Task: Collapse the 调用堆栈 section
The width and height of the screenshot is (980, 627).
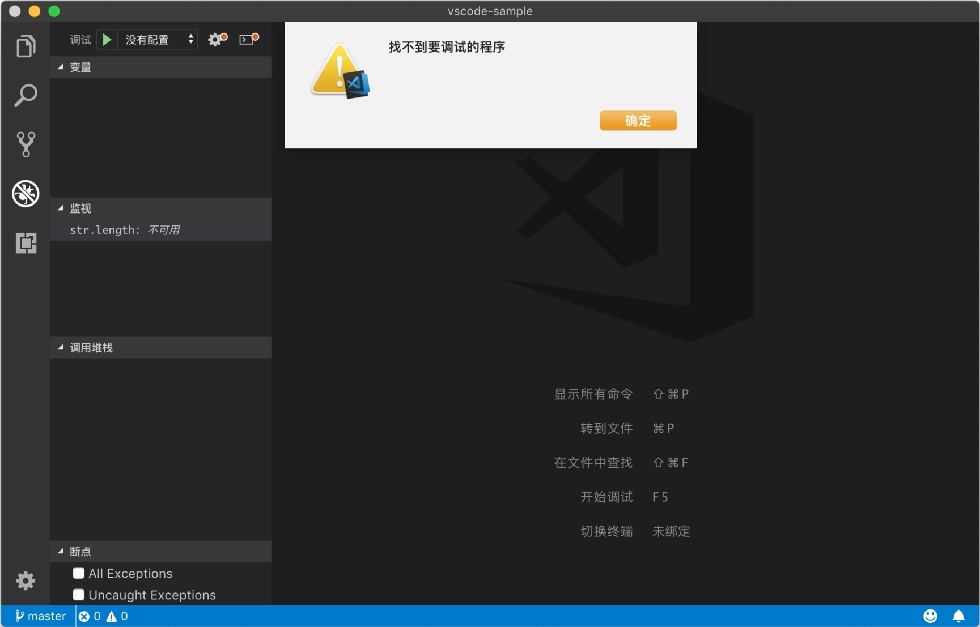Action: coord(161,348)
